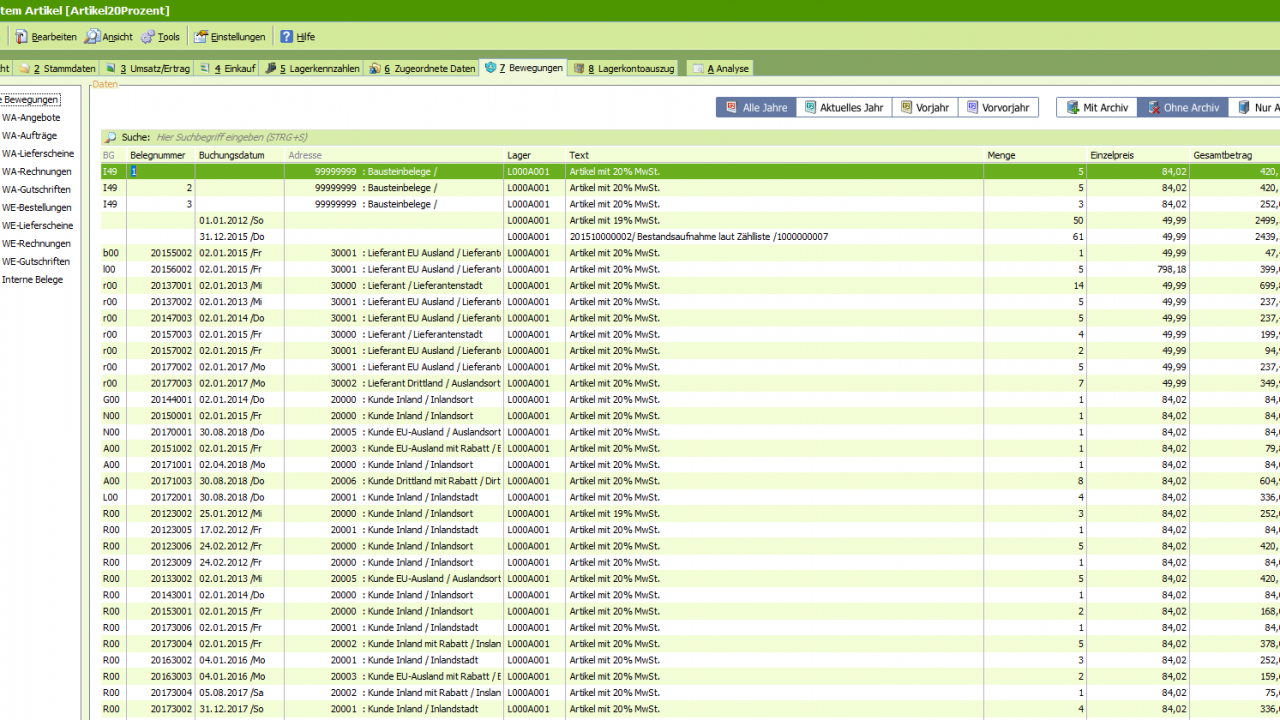1280x720 pixels.
Task: Select WE-Gutschriften in the sidebar
Action: tap(37, 262)
